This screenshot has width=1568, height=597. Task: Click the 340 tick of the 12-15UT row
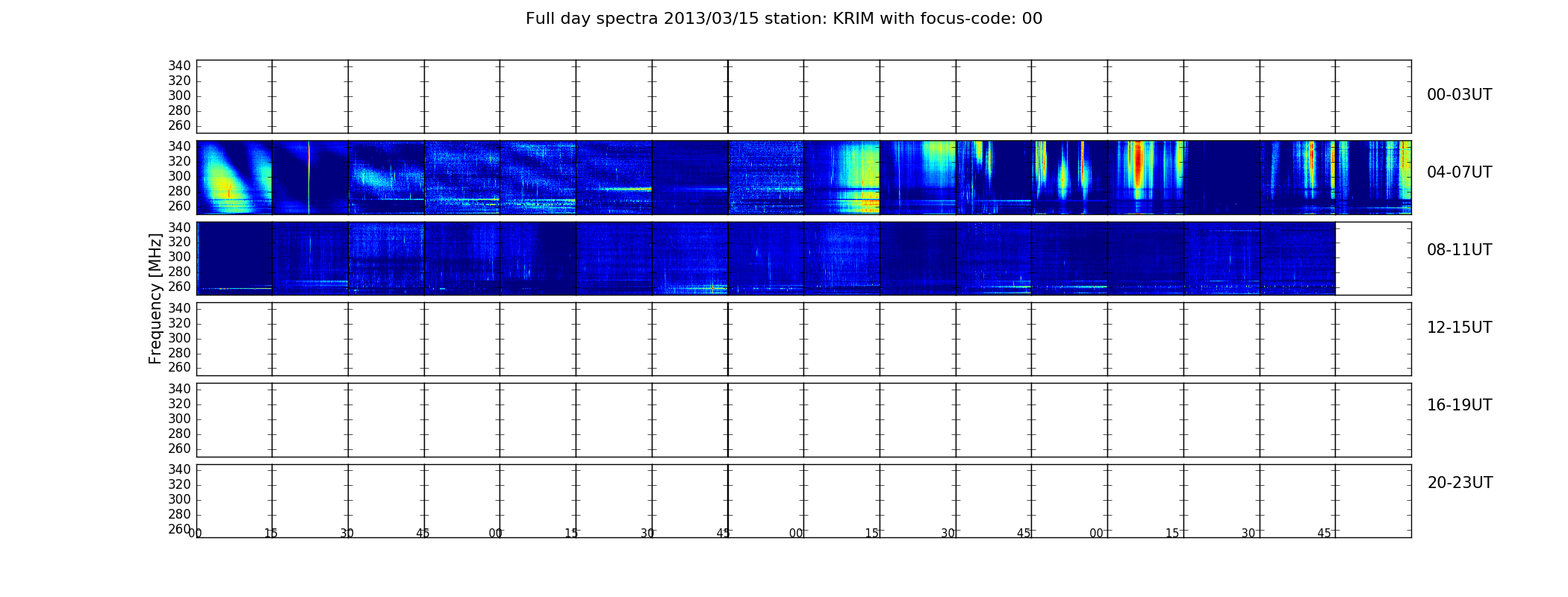[179, 308]
